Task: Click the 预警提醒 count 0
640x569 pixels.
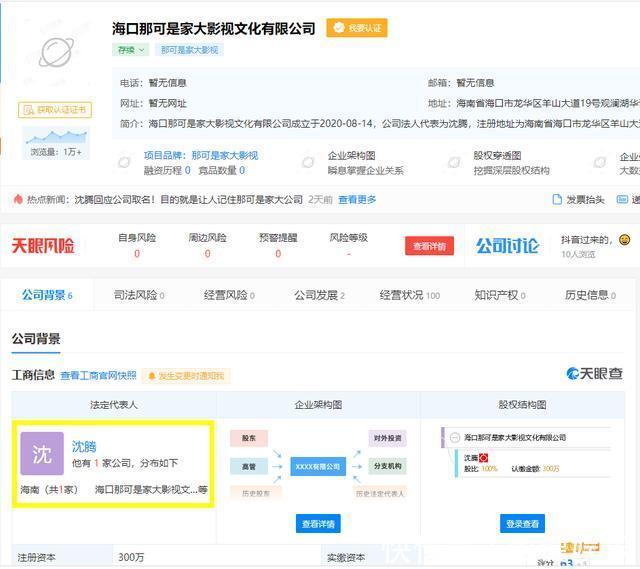Action: (x=278, y=254)
